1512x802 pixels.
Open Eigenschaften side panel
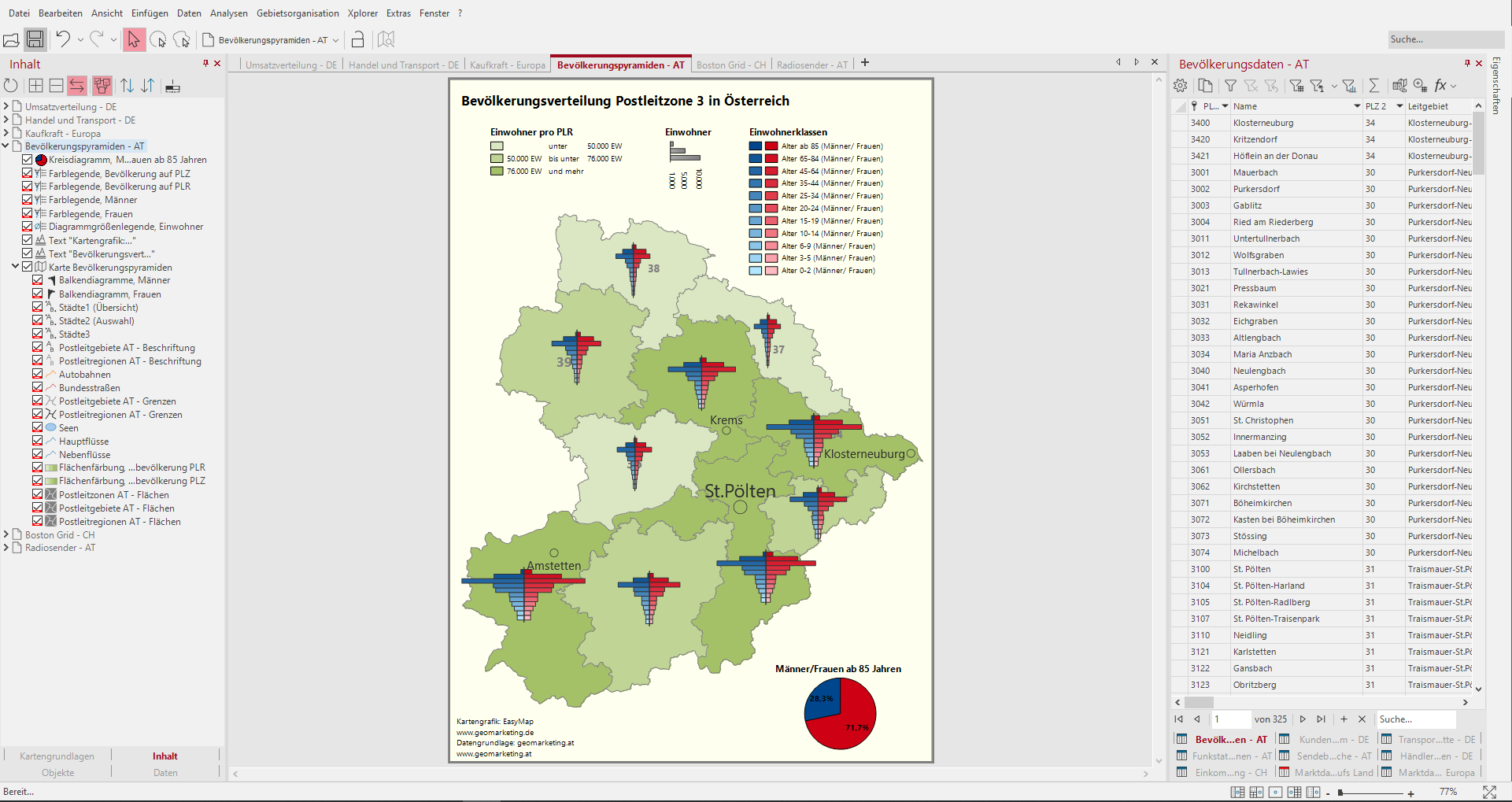[1497, 86]
